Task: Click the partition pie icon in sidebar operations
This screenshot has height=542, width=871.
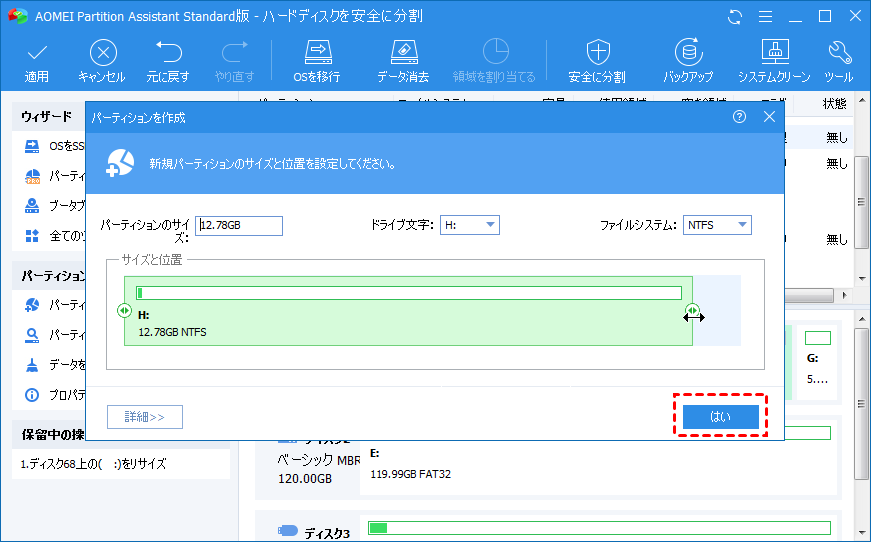Action: coord(32,305)
